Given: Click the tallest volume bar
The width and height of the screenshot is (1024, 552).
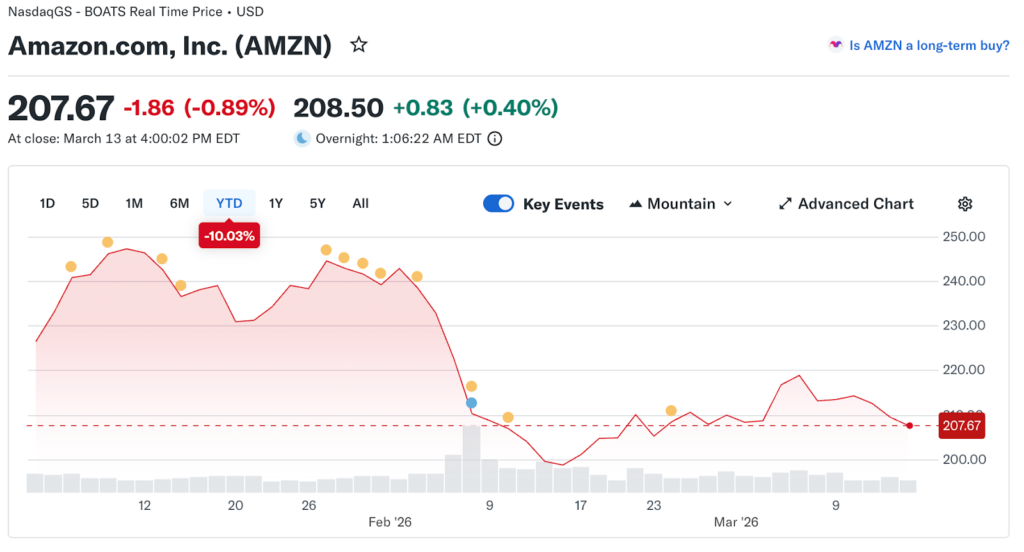Looking at the screenshot, I should 472,459.
